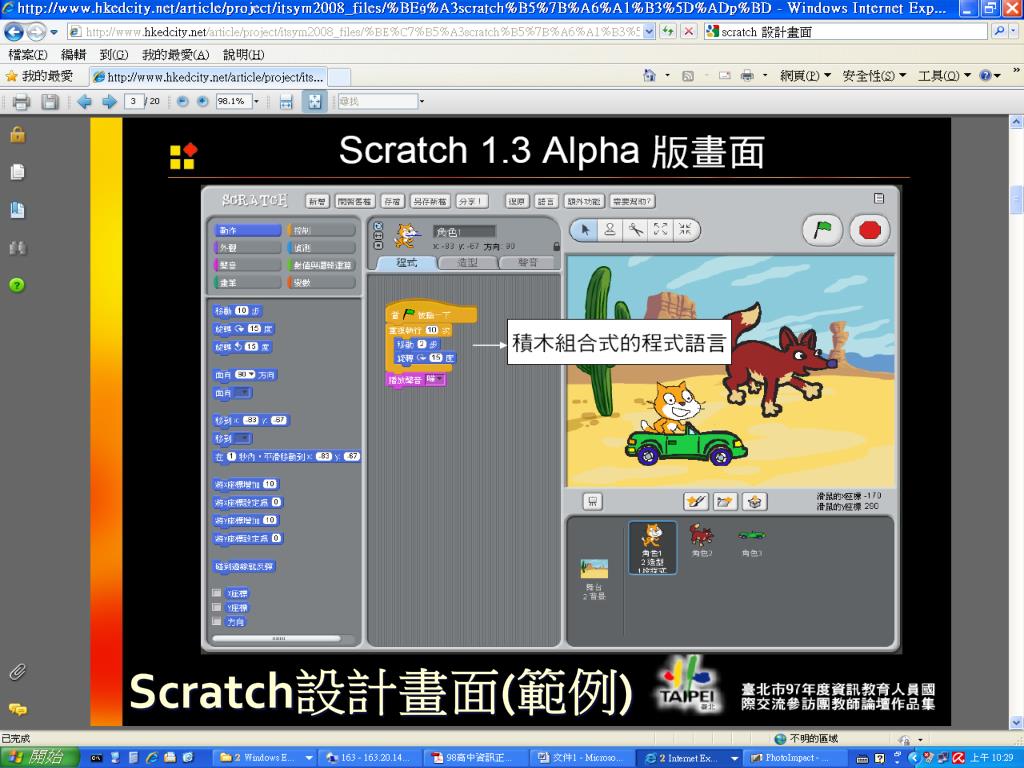Open the 我的最愛(A) menu

[x=176, y=55]
